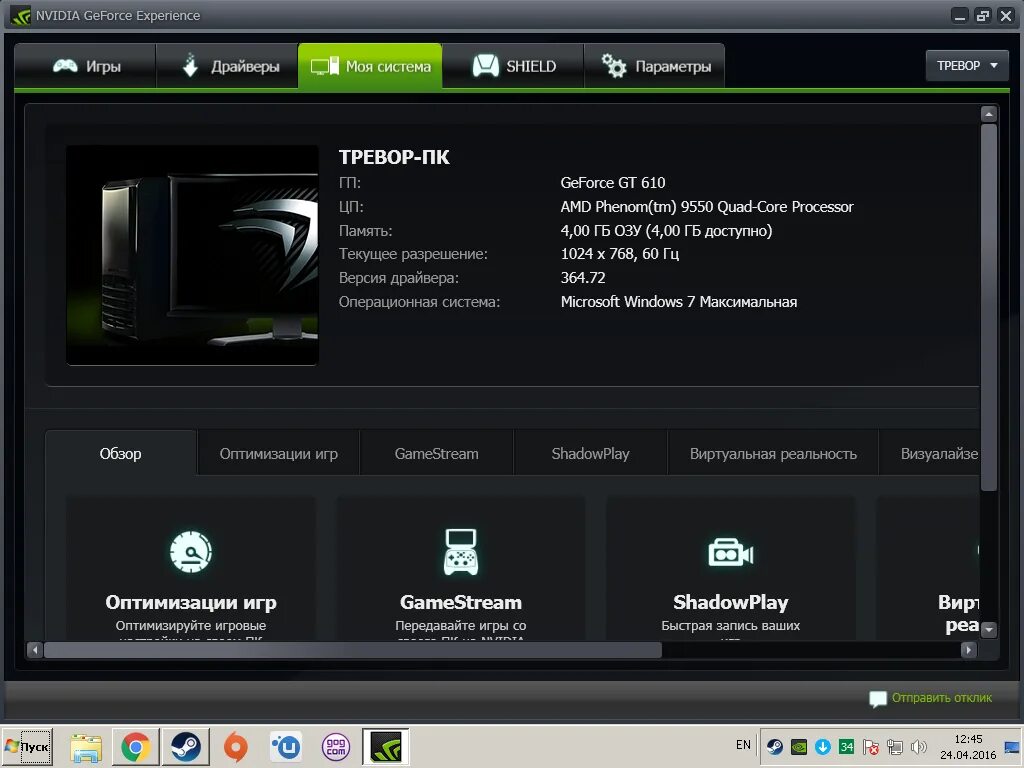The image size is (1024, 768).
Task: Select the Моя система tab
Action: (370, 66)
